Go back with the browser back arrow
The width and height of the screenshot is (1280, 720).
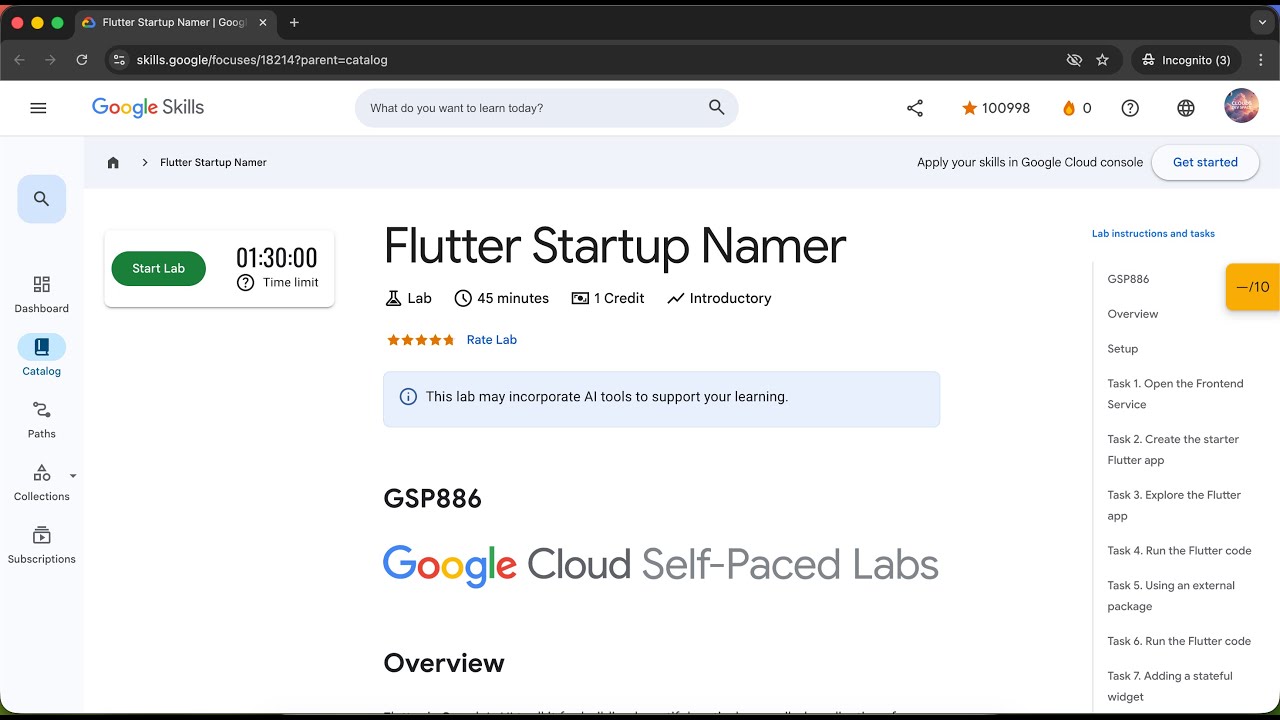click(x=19, y=60)
